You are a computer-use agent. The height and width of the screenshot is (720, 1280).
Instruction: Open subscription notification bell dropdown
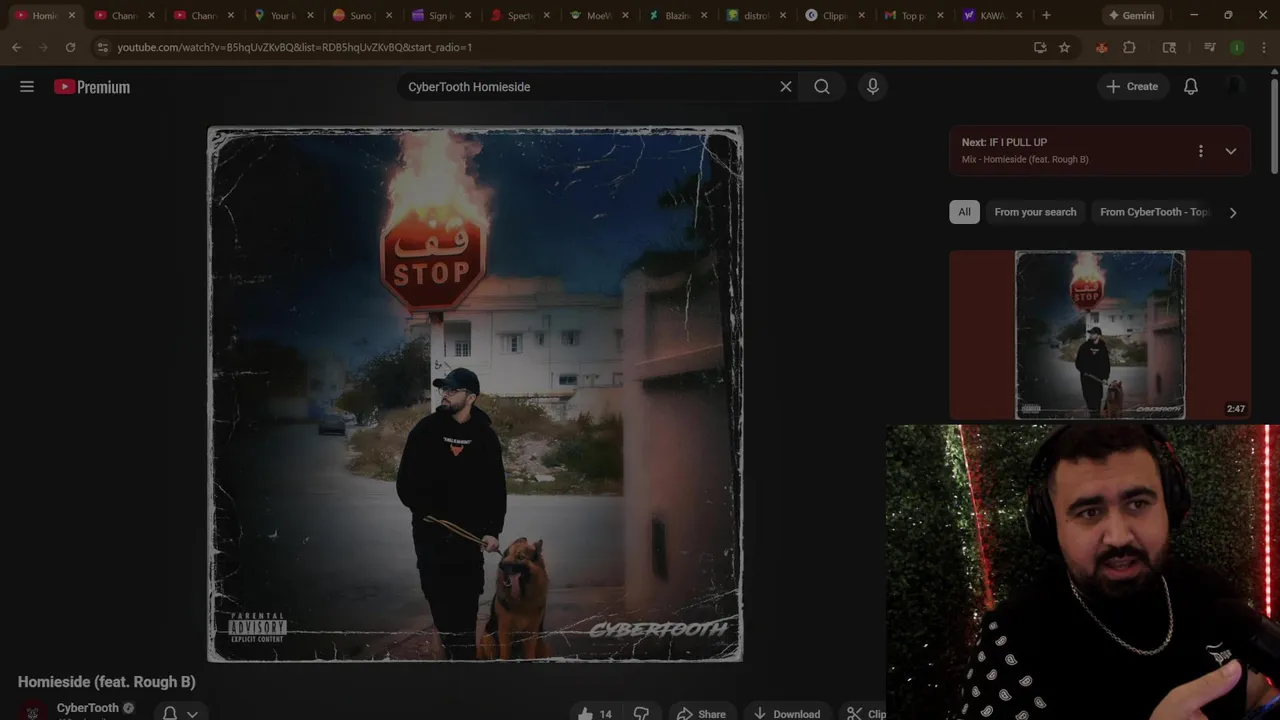180,713
